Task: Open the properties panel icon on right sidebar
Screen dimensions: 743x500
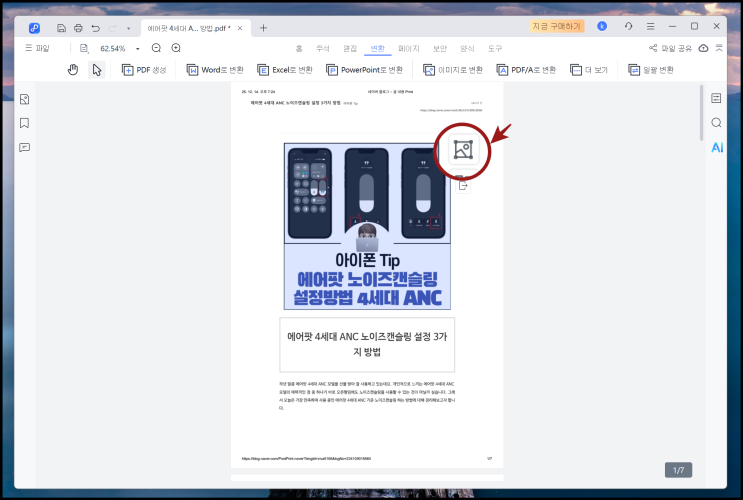Action: [x=716, y=98]
